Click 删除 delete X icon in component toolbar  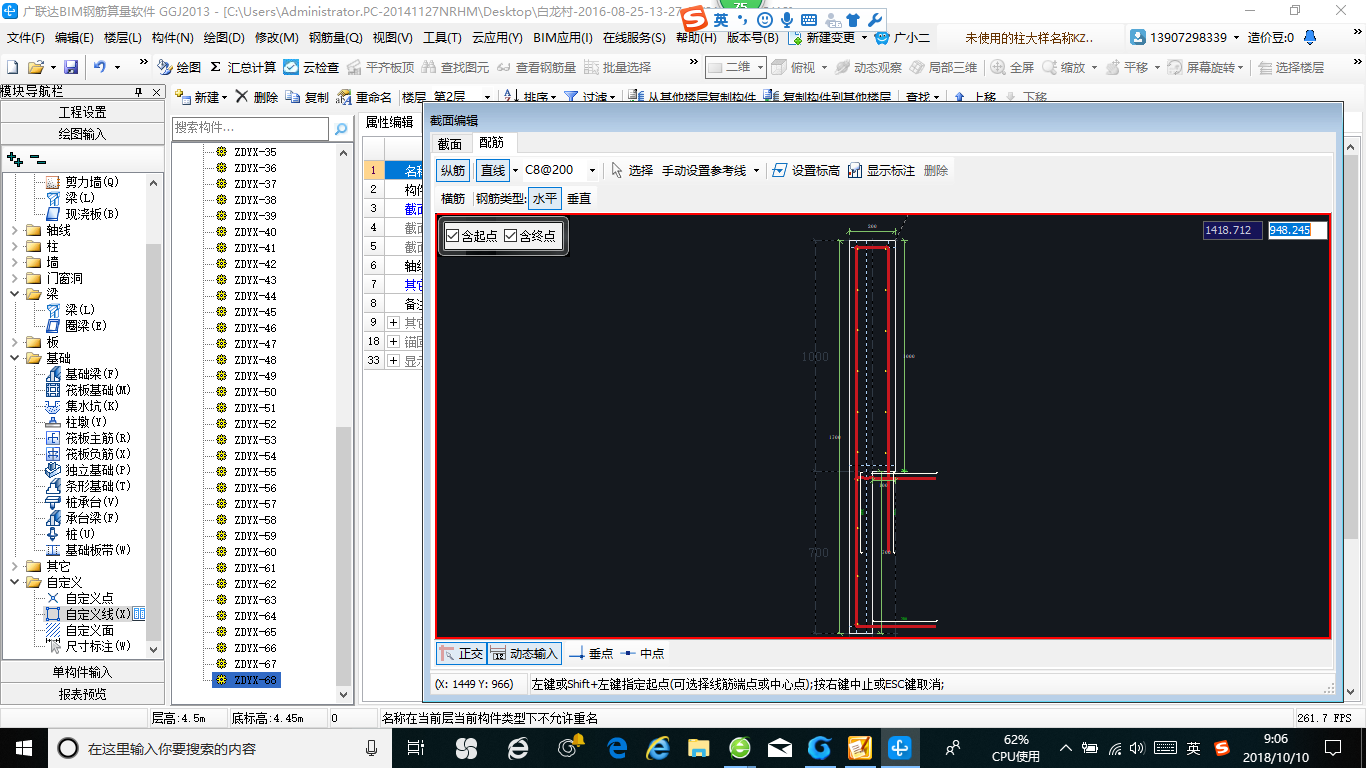257,97
